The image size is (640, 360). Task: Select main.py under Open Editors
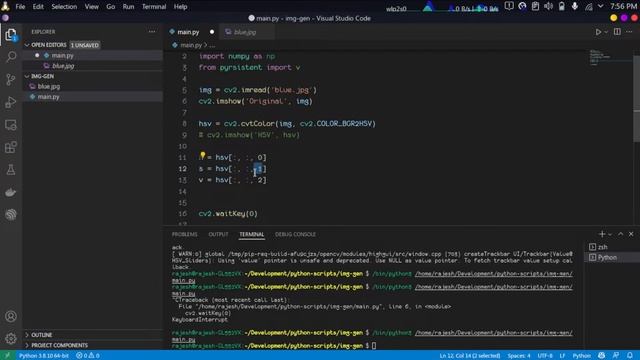[x=93, y=56]
